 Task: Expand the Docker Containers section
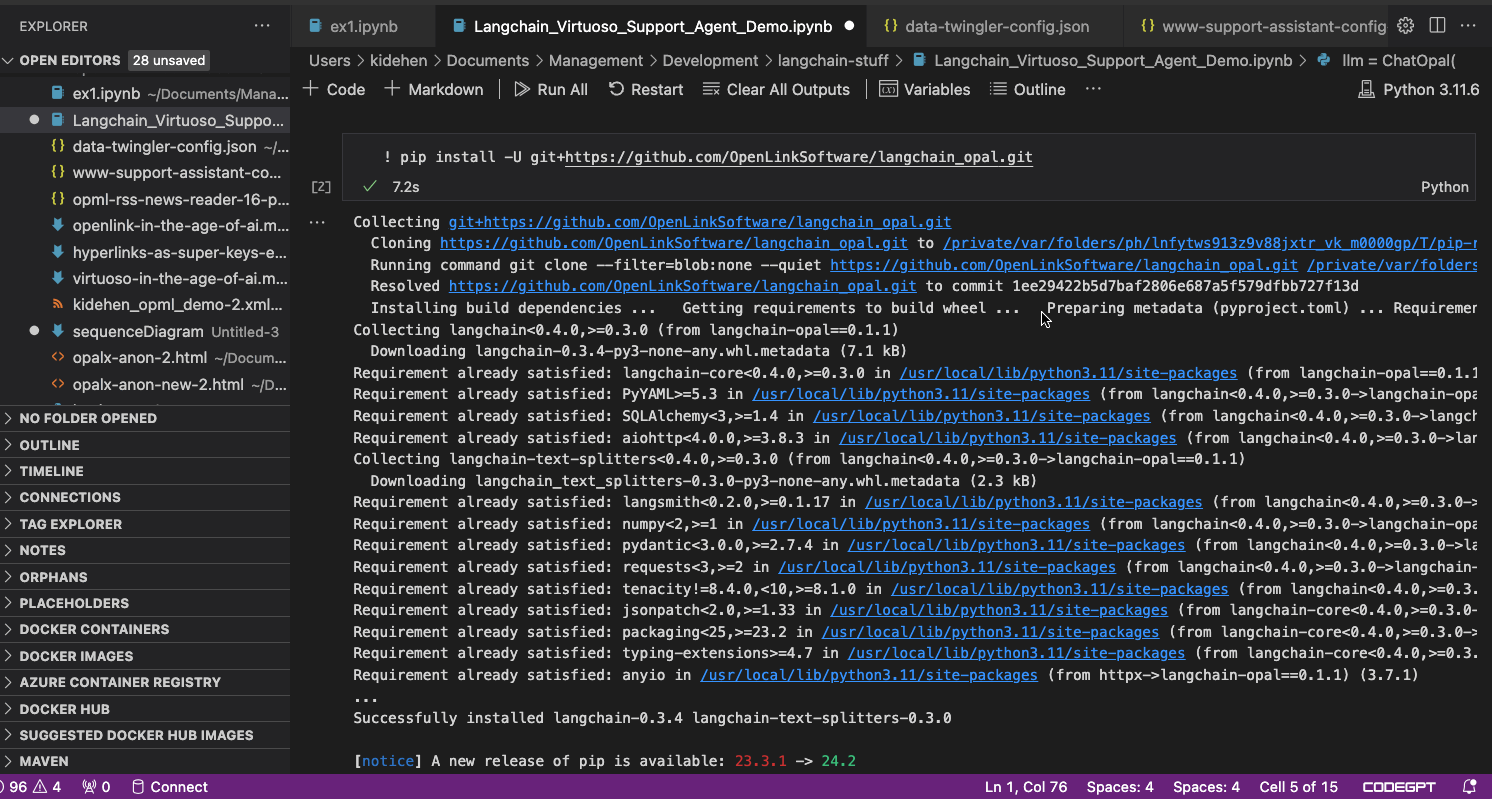click(x=145, y=629)
